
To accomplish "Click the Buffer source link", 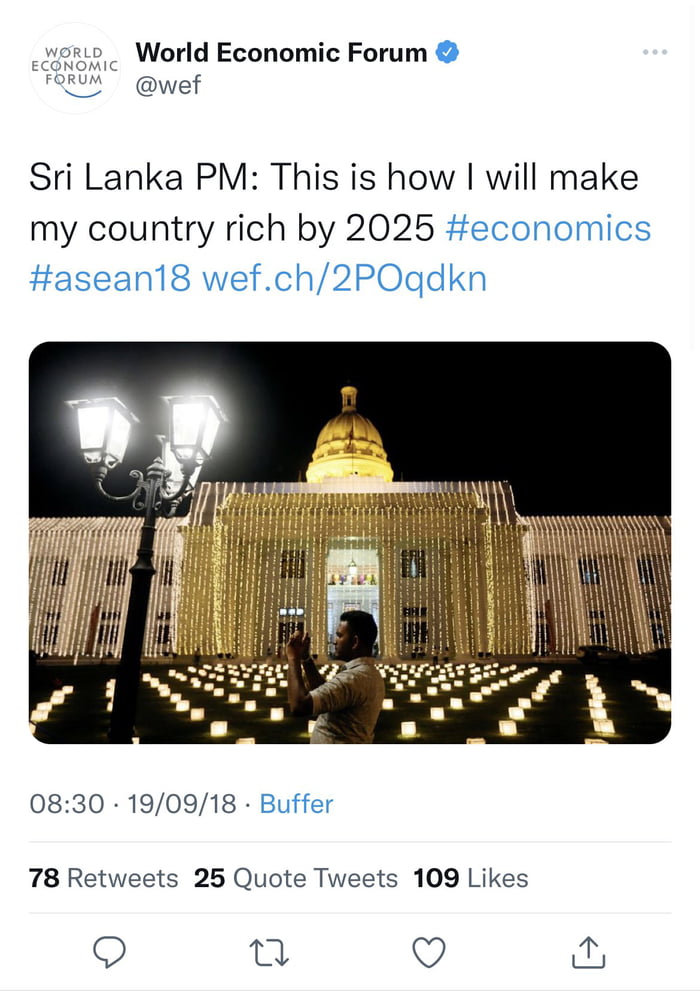I will [296, 804].
